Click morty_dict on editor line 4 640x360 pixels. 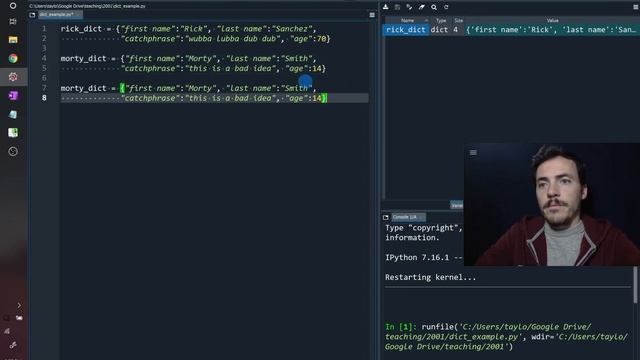(83, 59)
